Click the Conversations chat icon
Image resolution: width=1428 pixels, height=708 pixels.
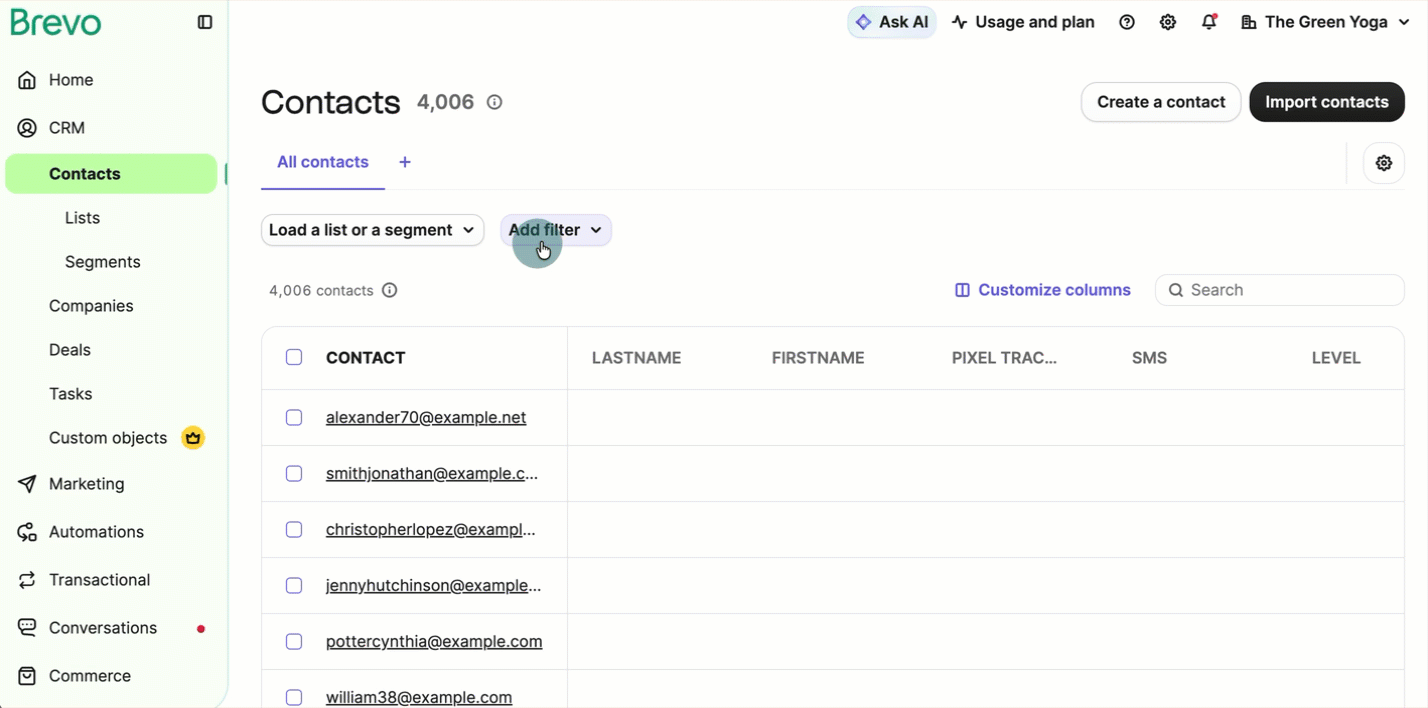[27, 628]
